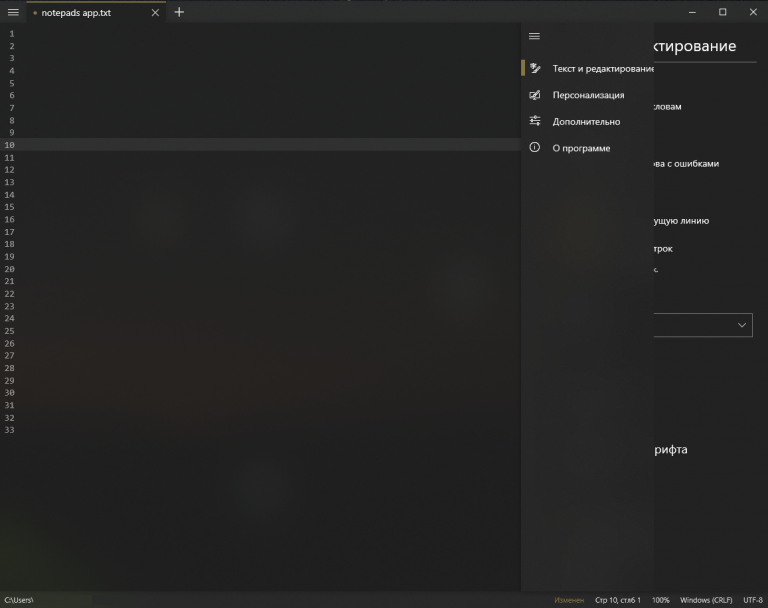Close the notepads app.txt tab
The image size is (768, 608).
pyautogui.click(x=155, y=13)
